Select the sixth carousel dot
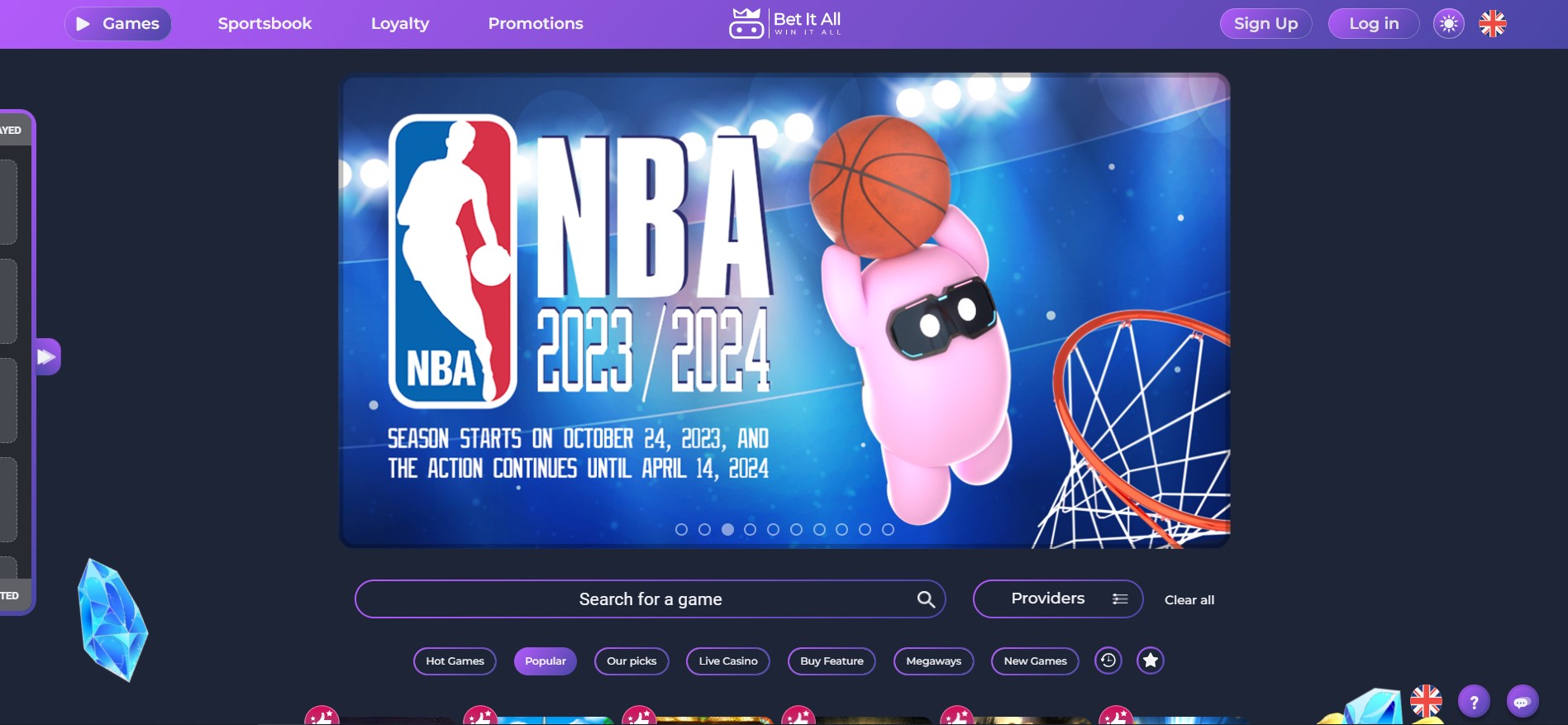Image resolution: width=1568 pixels, height=725 pixels. tap(796, 529)
